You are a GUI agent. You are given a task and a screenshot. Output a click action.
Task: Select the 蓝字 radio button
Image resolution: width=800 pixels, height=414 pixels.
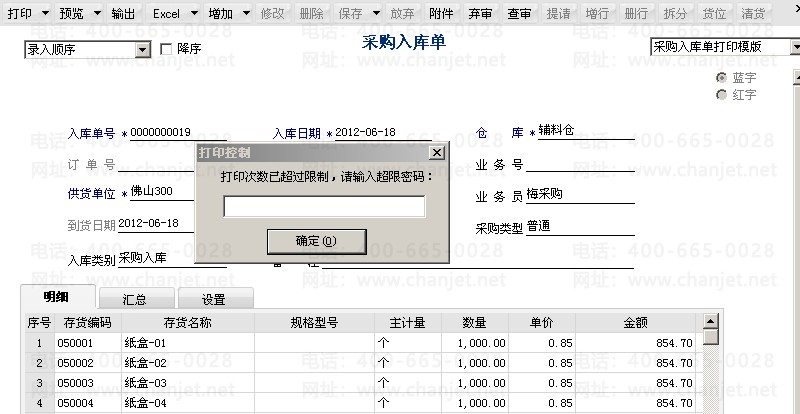click(721, 78)
